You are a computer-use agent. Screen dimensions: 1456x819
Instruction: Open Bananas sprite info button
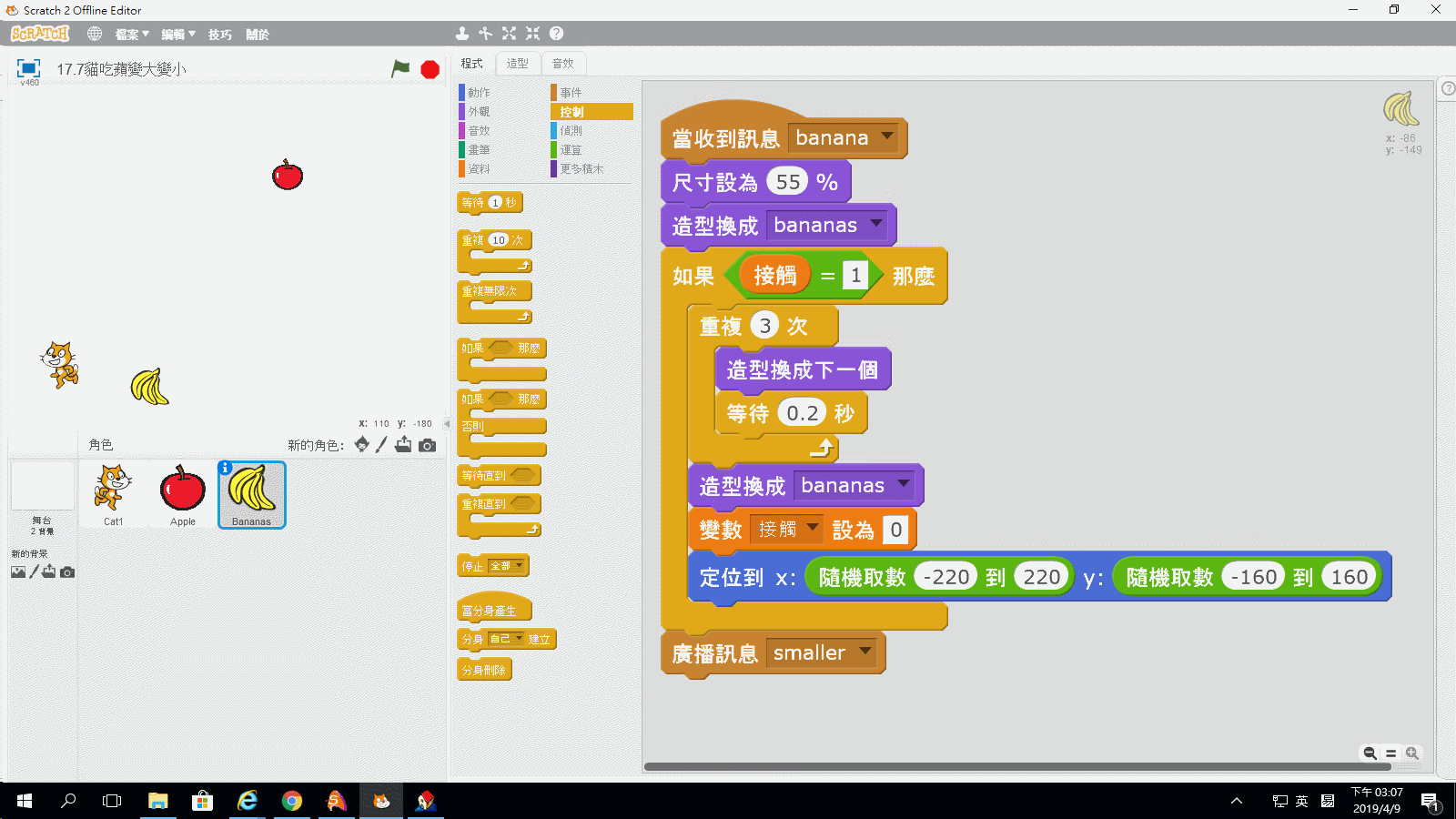226,468
